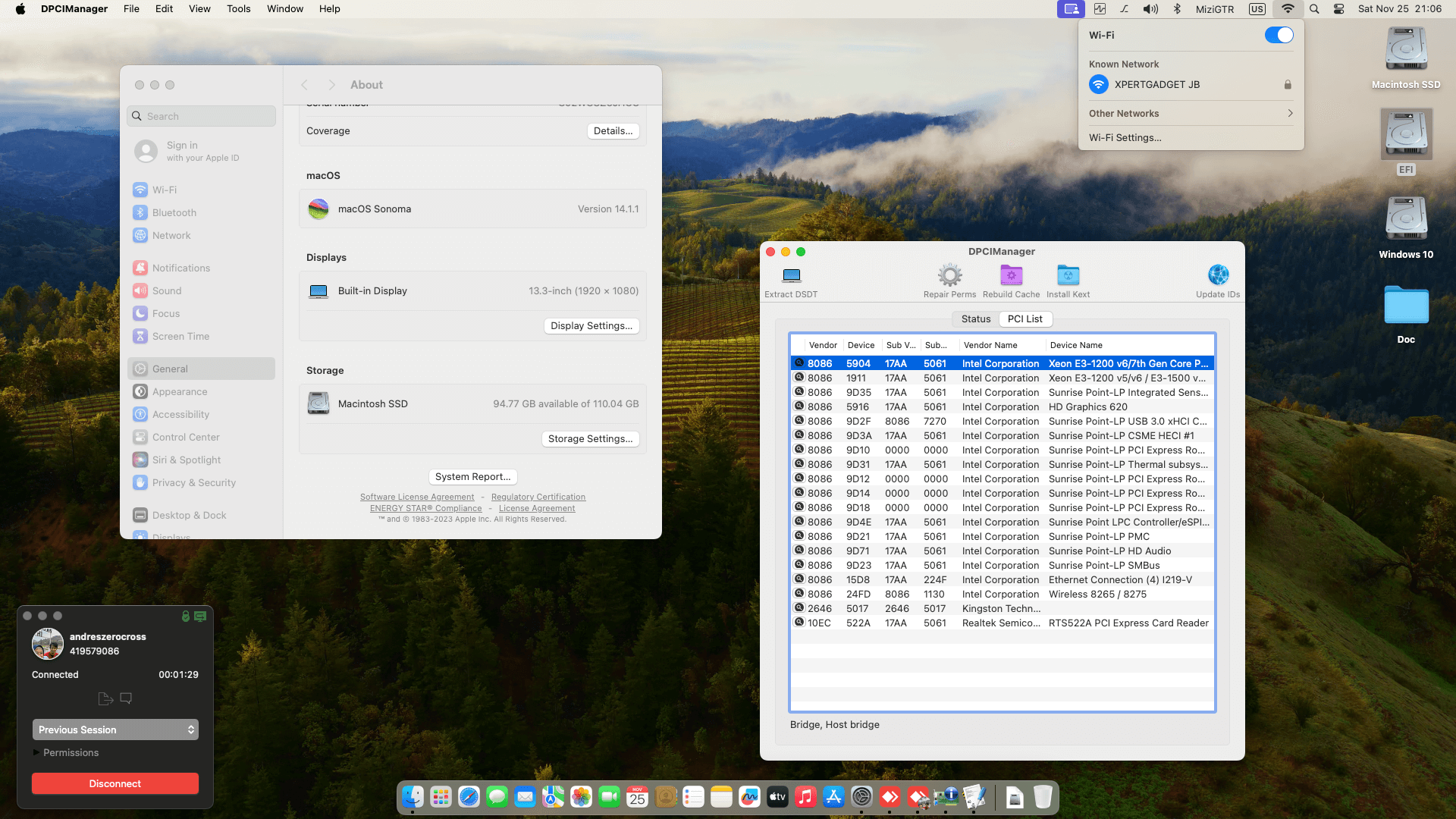
Task: Open Trash in the Dock
Action: (x=1043, y=797)
